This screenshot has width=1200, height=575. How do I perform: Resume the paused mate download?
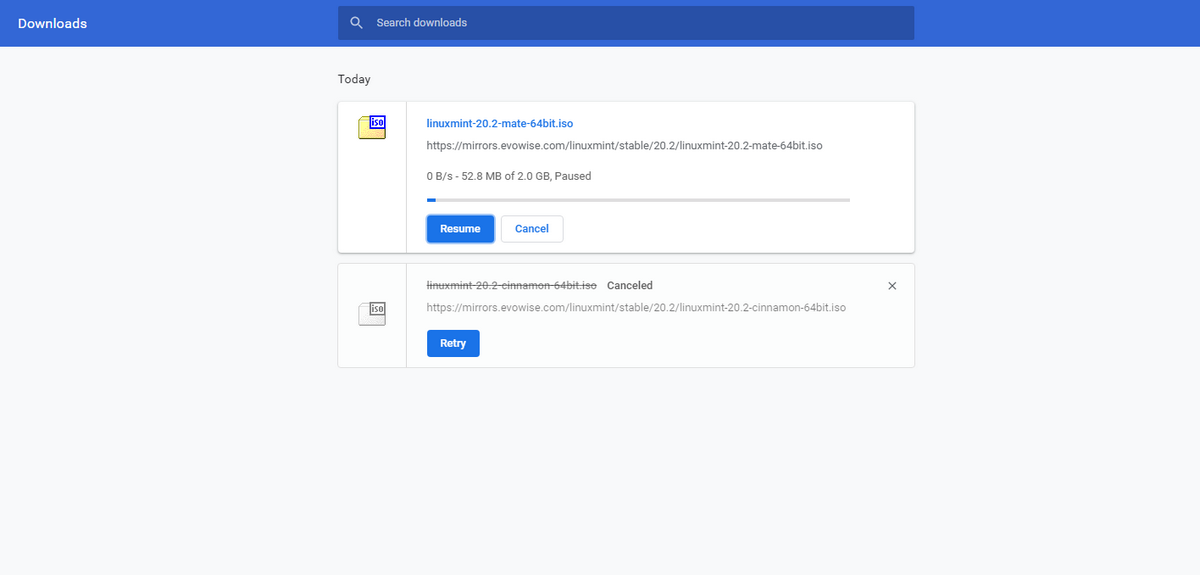[x=460, y=229]
